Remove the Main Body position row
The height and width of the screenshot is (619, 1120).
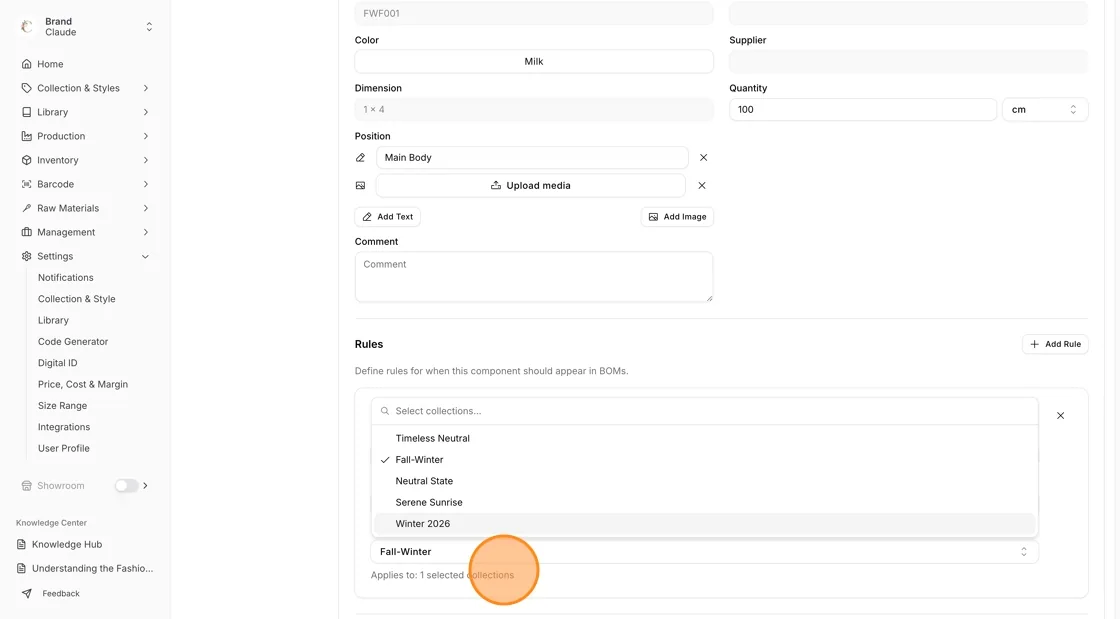pyautogui.click(x=704, y=158)
